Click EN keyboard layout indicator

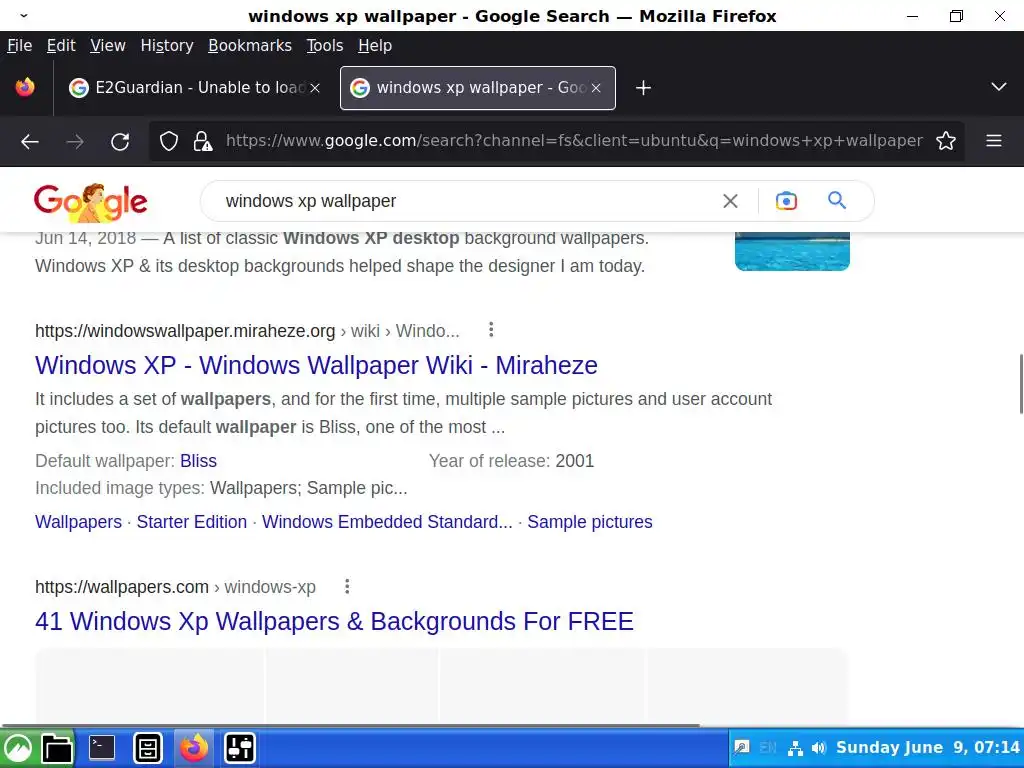(x=768, y=748)
